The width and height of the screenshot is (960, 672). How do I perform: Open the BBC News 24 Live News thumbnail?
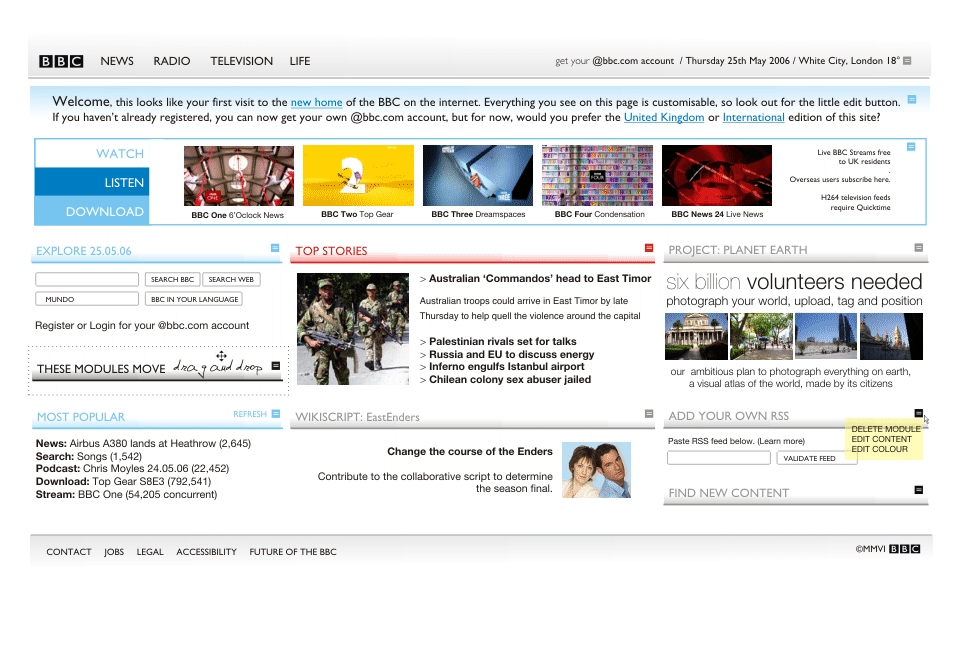(x=717, y=176)
